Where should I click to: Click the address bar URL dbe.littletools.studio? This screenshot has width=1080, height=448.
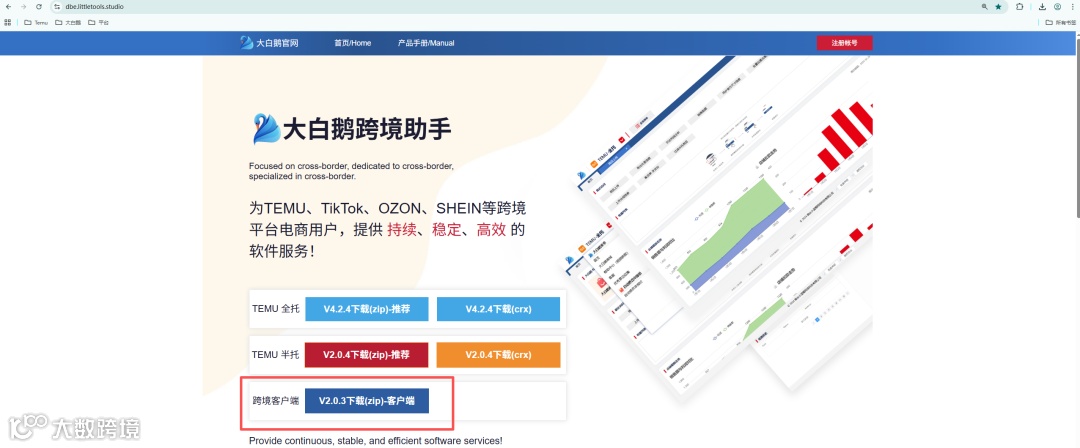(95, 6)
